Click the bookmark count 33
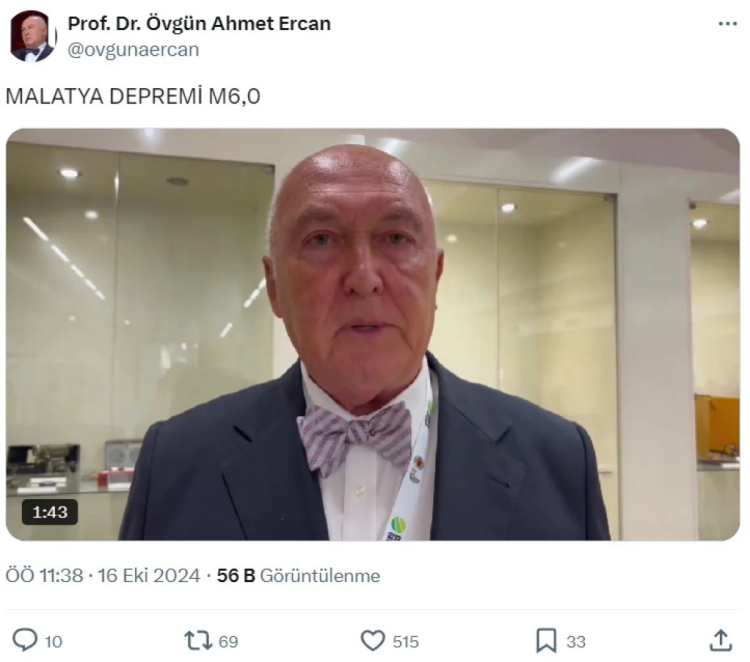750x662 pixels. (576, 641)
